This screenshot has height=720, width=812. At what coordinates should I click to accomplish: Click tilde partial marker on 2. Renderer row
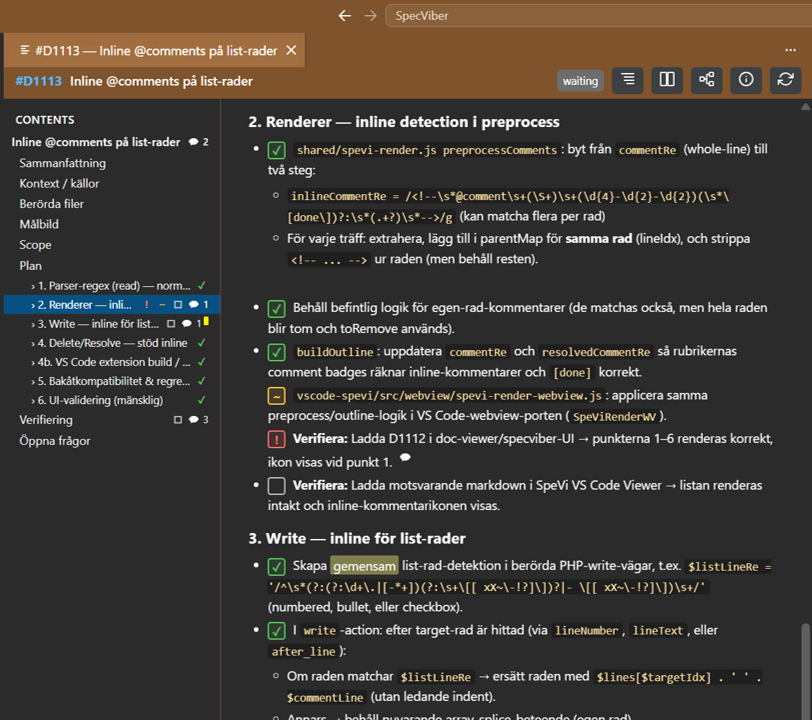[162, 305]
